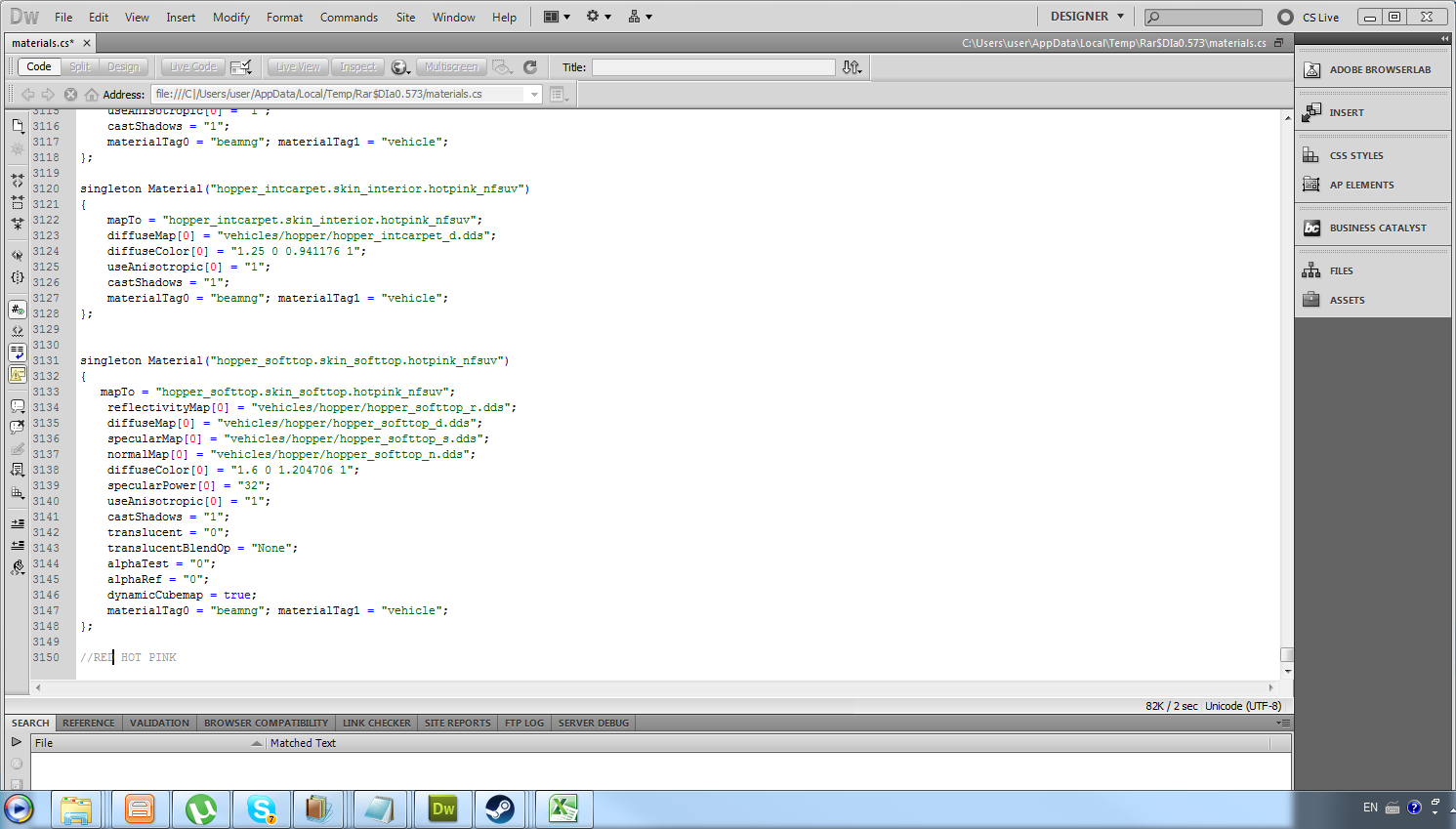Run Find All green play button
The image size is (1456, 829).
17,742
